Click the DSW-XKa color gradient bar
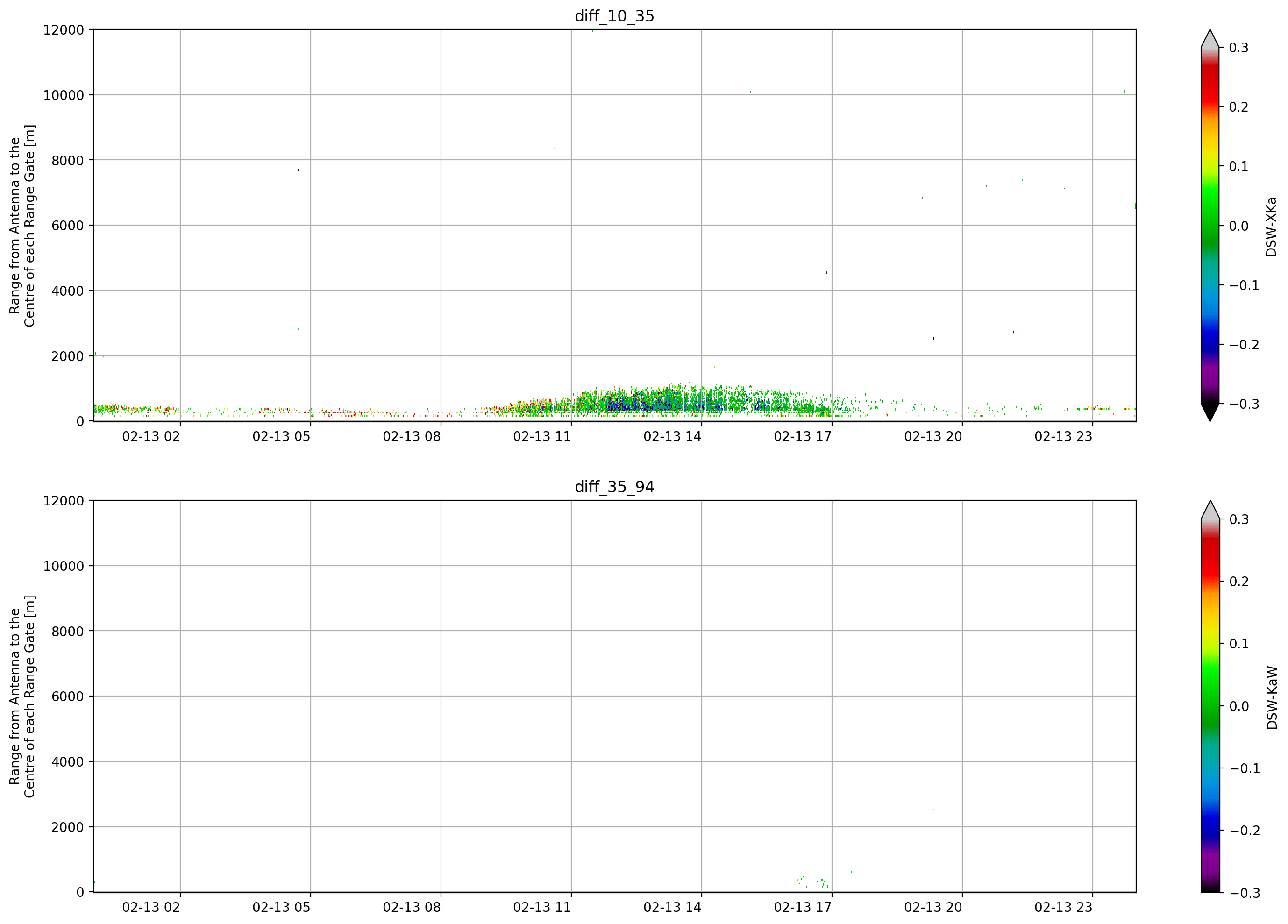This screenshot has width=1288, height=924. 1210,226
